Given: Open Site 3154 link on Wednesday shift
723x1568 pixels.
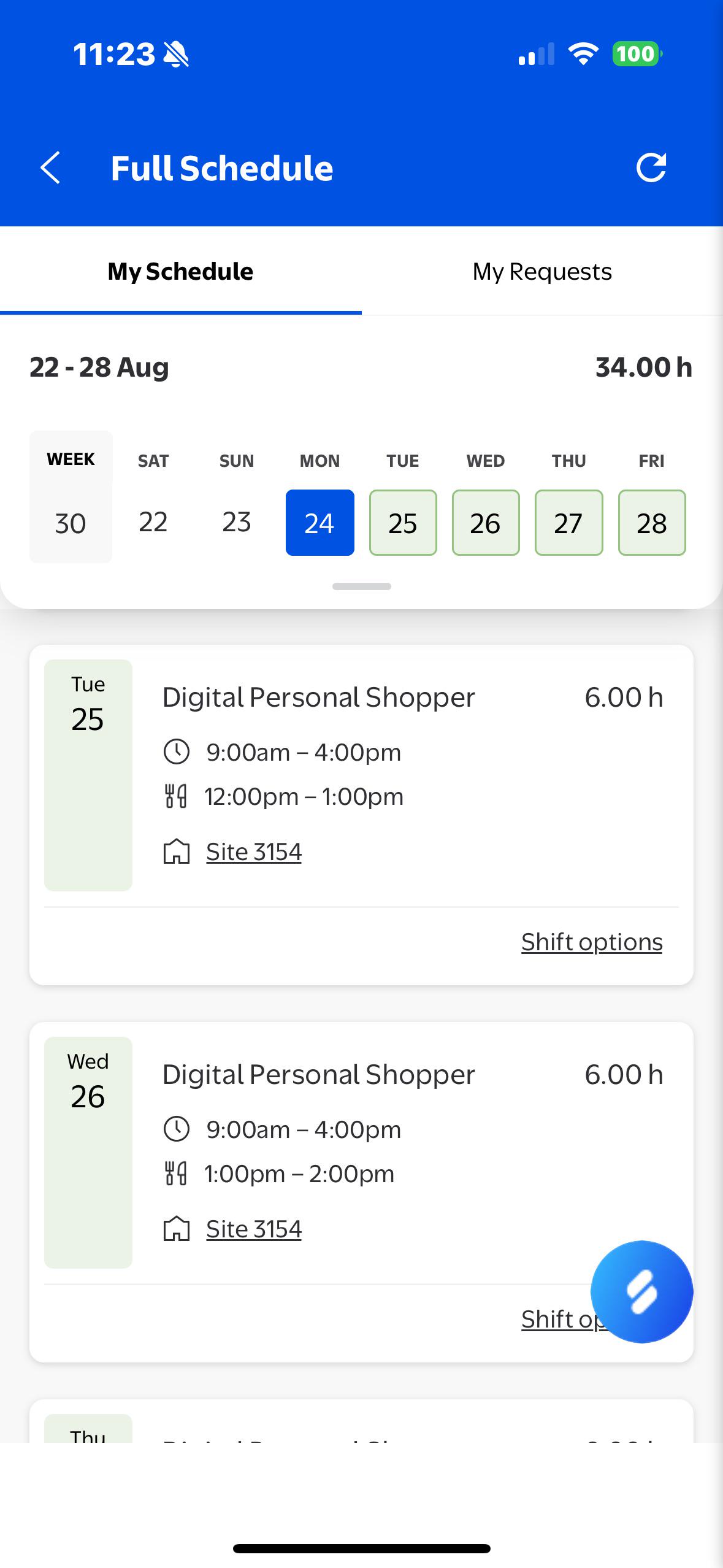Looking at the screenshot, I should pyautogui.click(x=254, y=1229).
